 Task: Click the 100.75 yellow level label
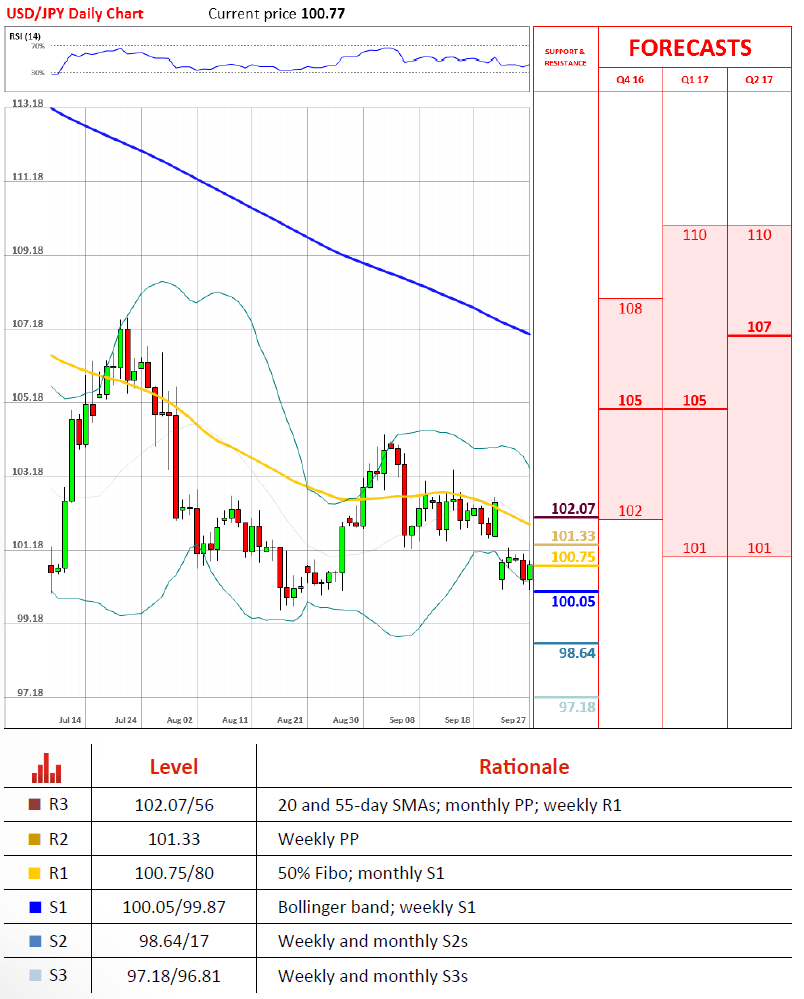[x=573, y=557]
